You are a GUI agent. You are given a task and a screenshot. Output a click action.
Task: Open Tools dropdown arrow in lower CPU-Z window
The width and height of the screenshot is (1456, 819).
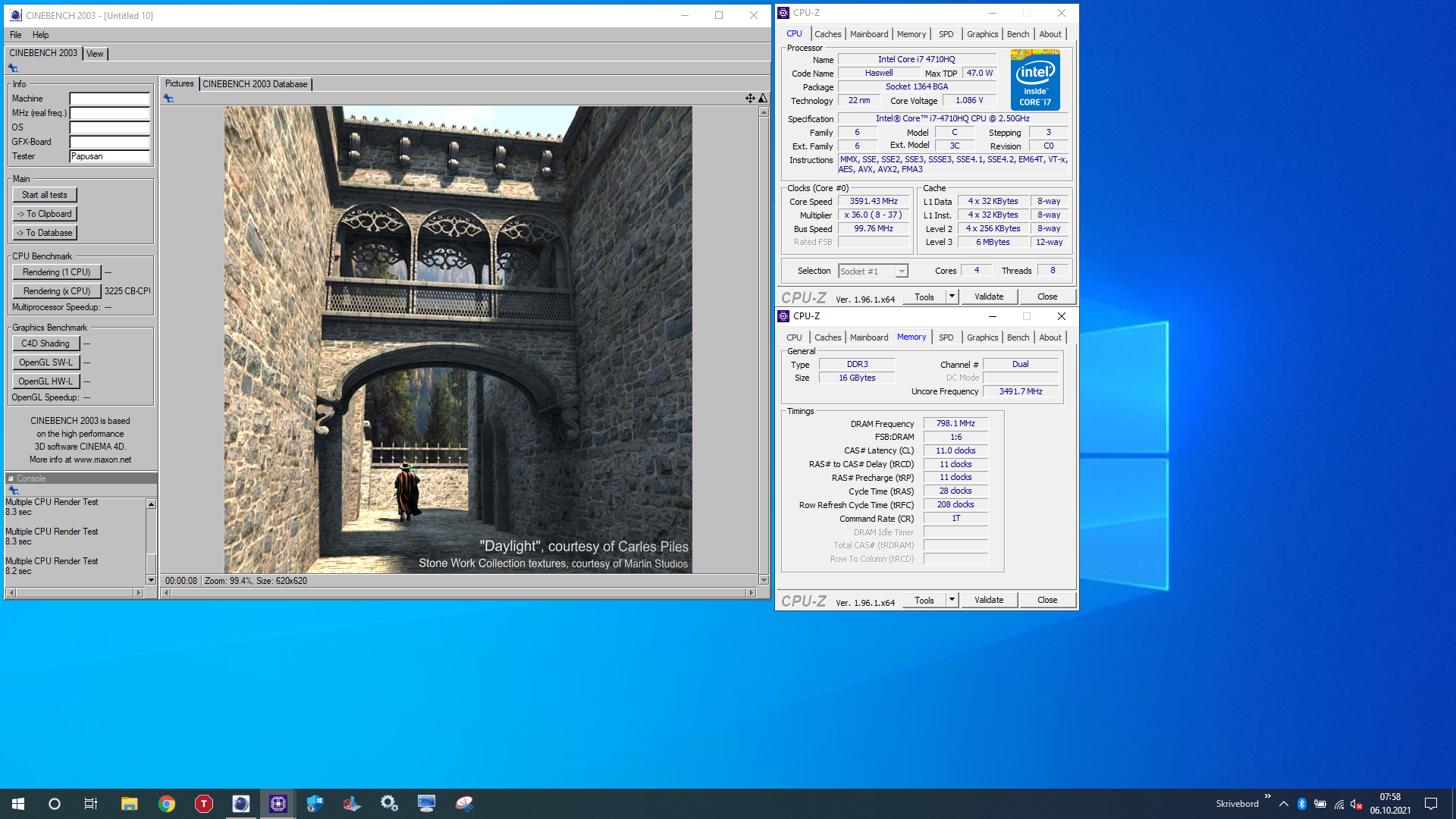point(952,600)
